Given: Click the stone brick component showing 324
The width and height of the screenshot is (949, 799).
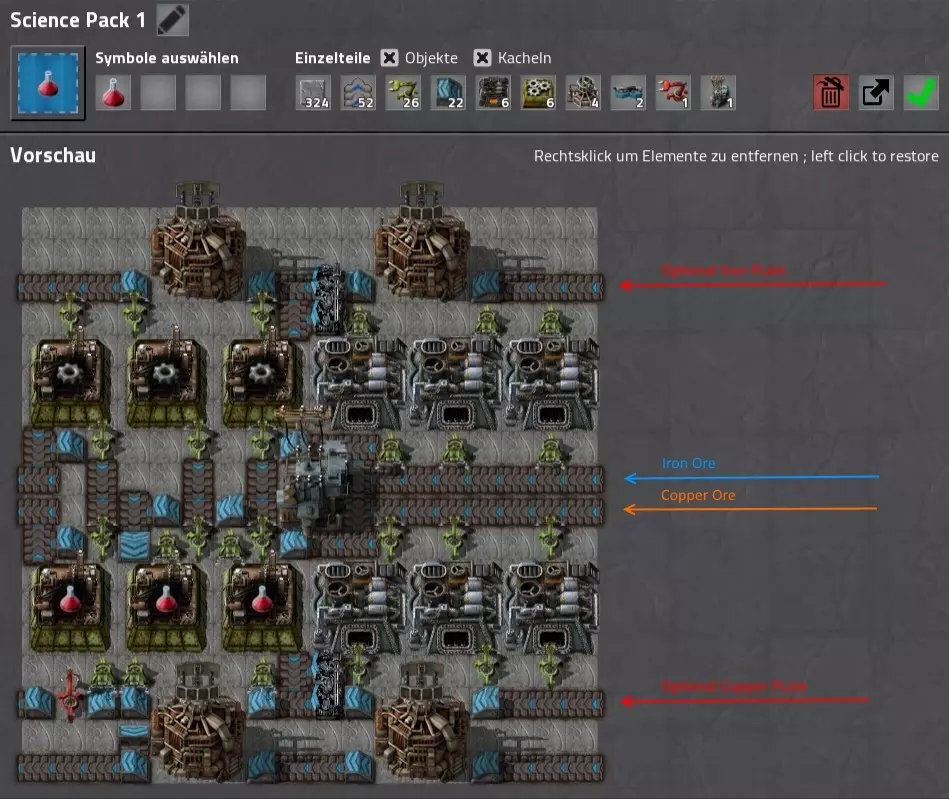Looking at the screenshot, I should [x=313, y=93].
